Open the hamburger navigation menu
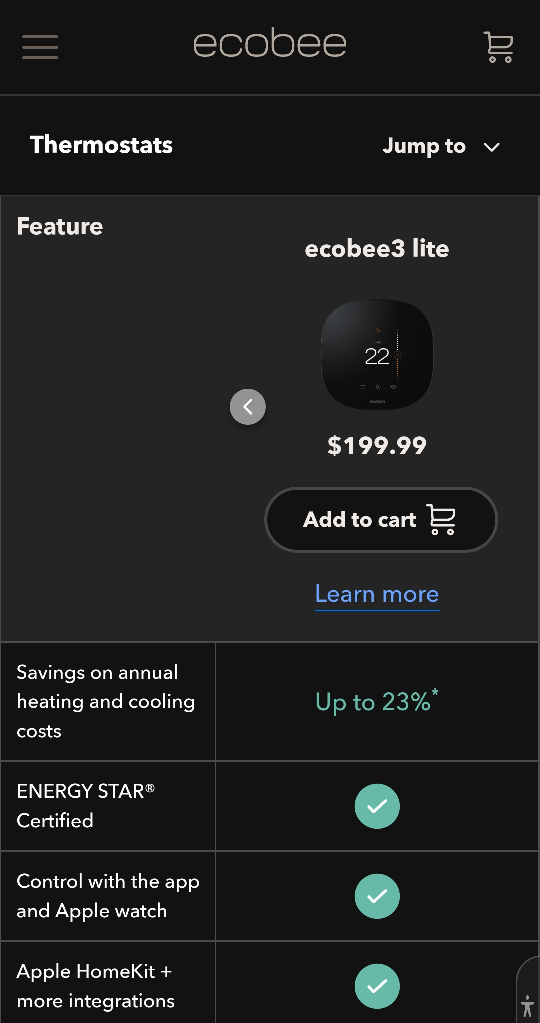This screenshot has height=1023, width=540. [40, 46]
